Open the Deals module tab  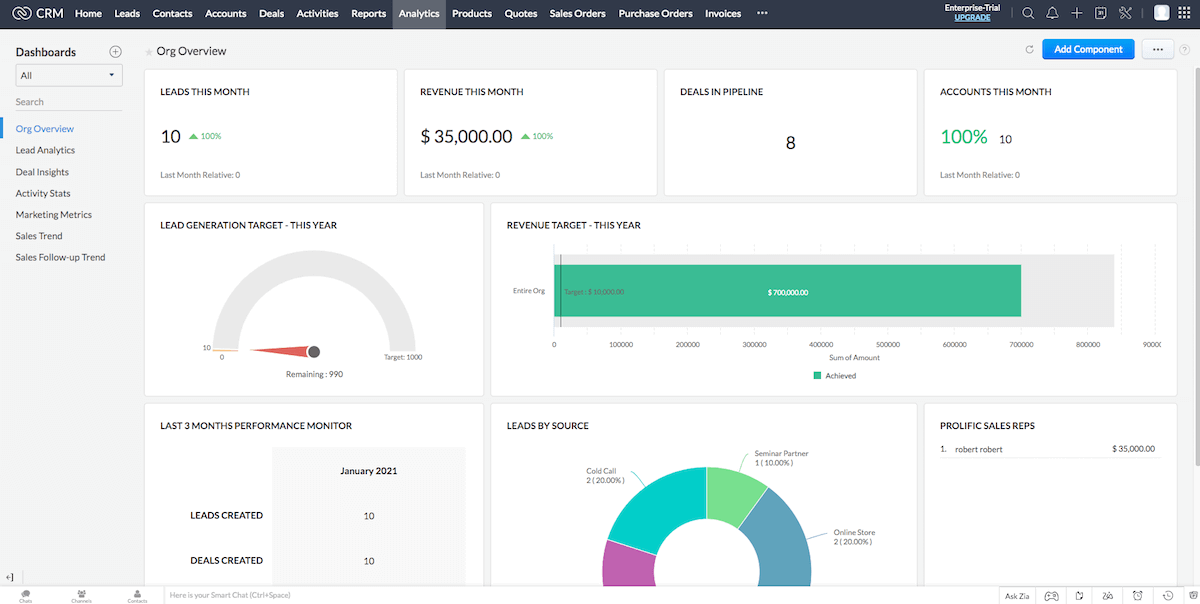(271, 13)
